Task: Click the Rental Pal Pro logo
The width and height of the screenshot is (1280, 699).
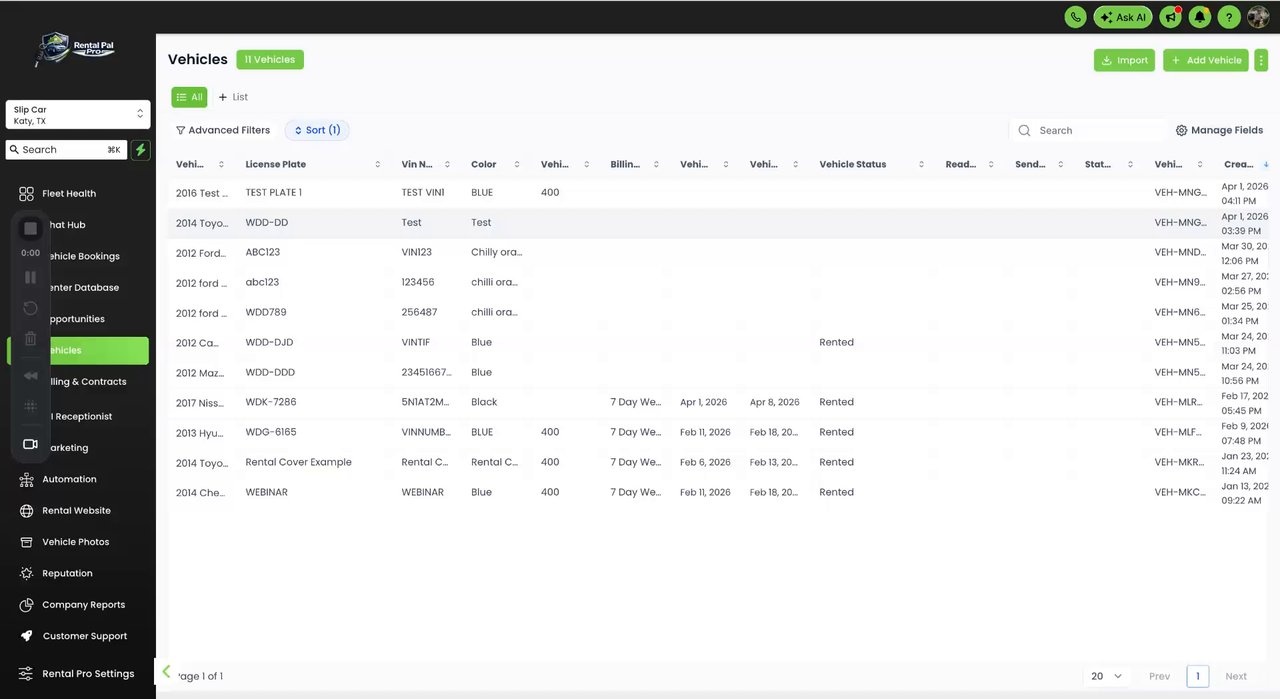Action: [x=77, y=50]
